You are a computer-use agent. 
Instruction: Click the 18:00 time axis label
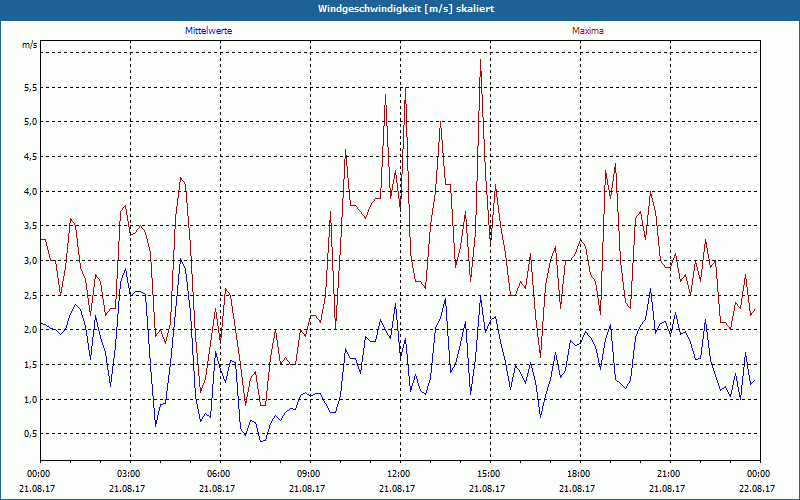[581, 474]
